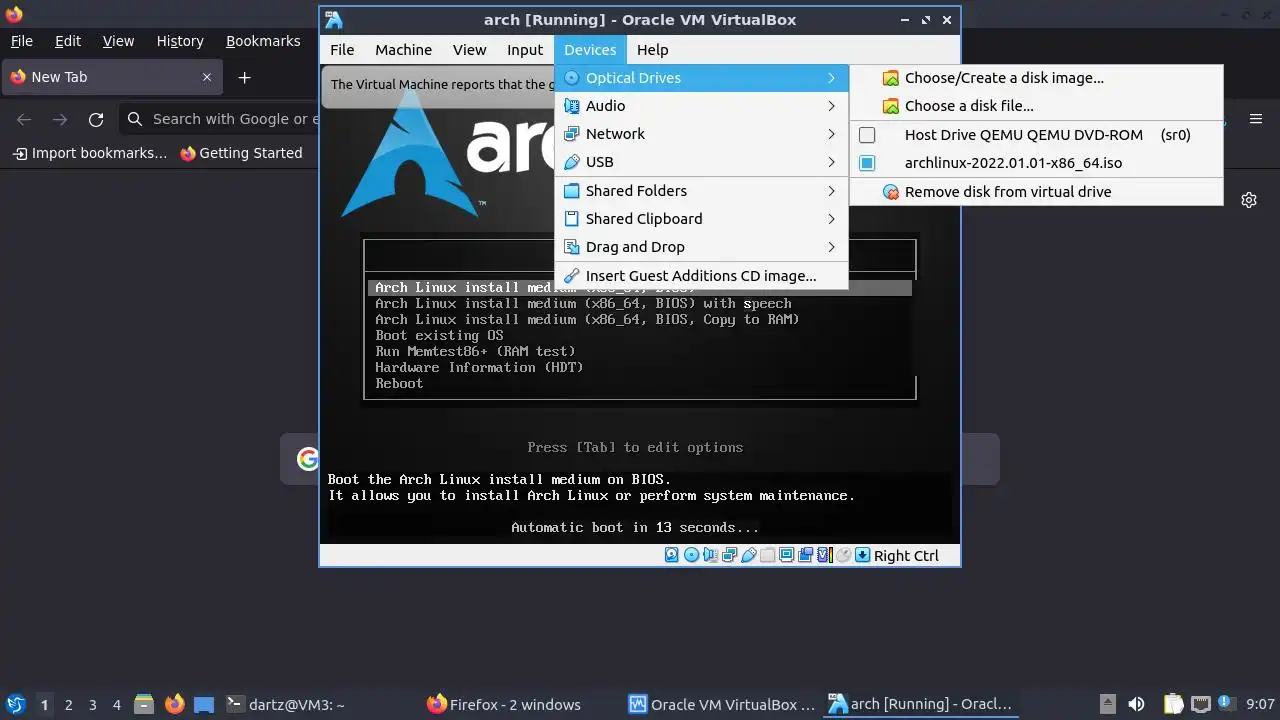The image size is (1280, 720).
Task: Click the volume speaker icon in system tray
Action: (x=1136, y=705)
